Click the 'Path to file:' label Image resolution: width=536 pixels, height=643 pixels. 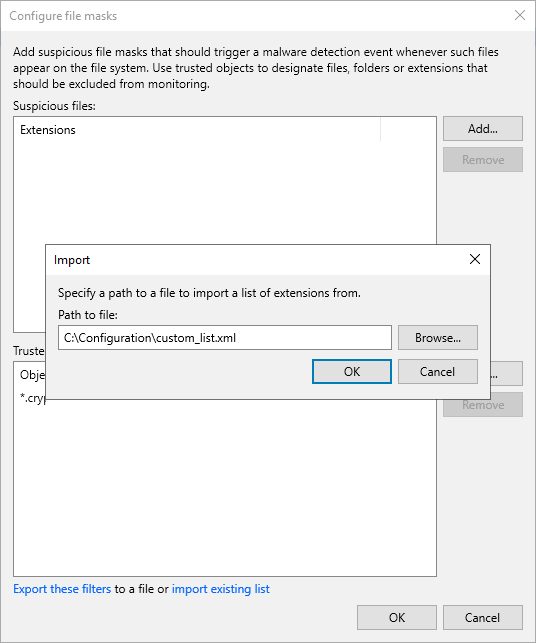point(88,315)
